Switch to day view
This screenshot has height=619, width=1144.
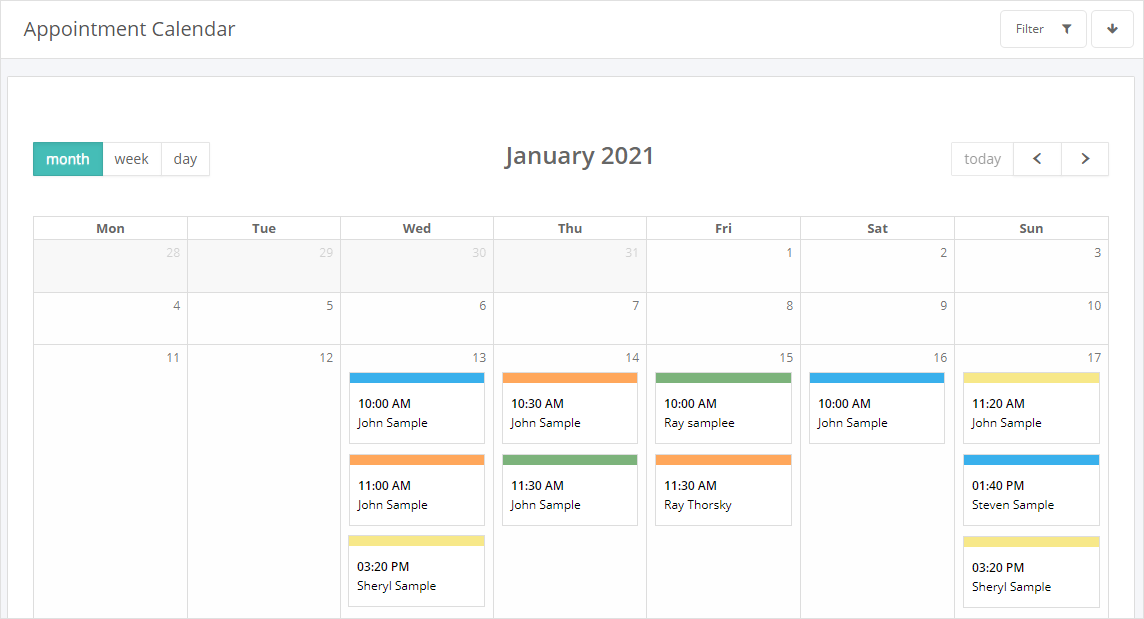[185, 159]
